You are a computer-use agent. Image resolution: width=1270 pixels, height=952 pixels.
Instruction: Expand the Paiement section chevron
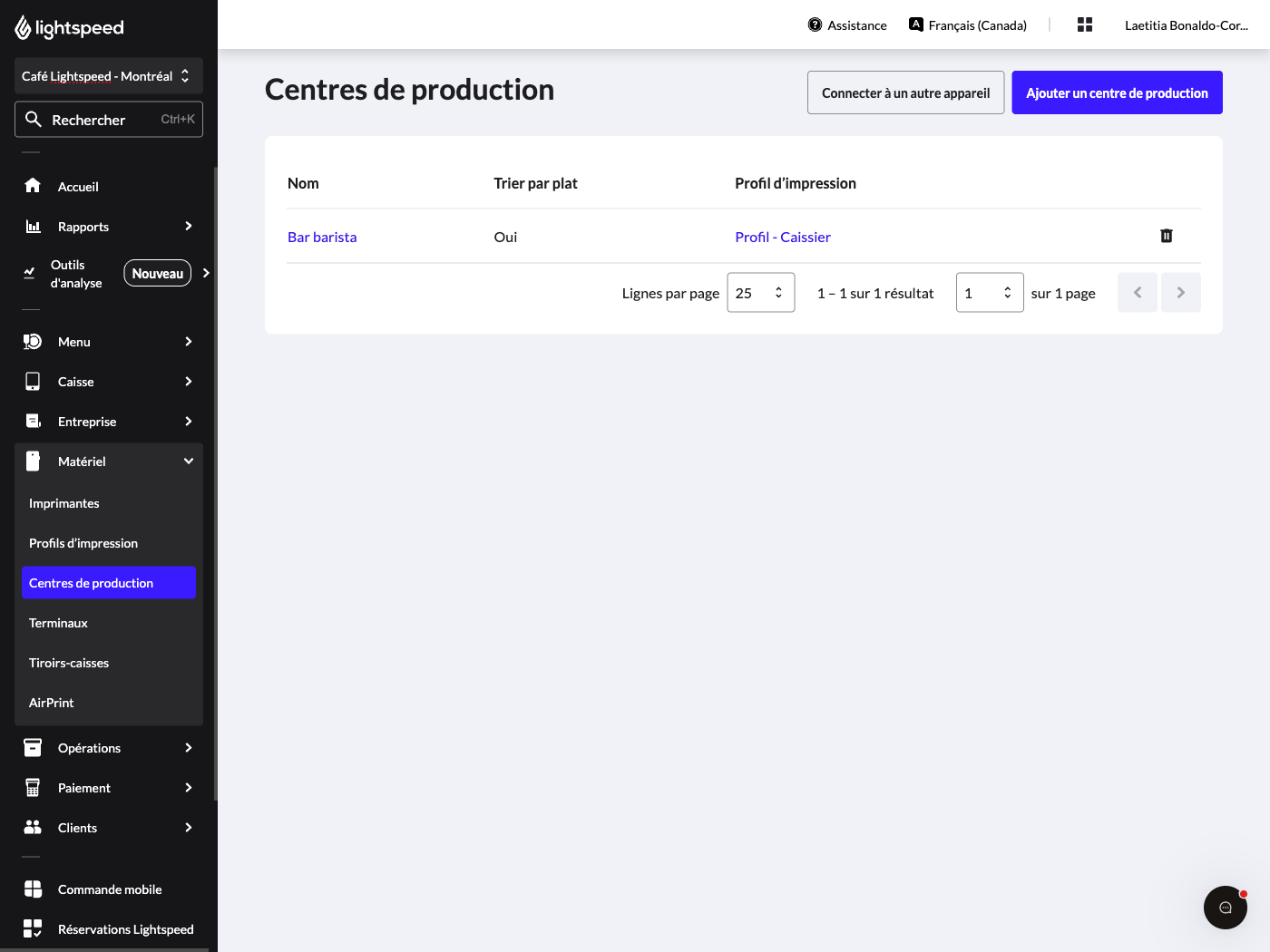point(189,787)
